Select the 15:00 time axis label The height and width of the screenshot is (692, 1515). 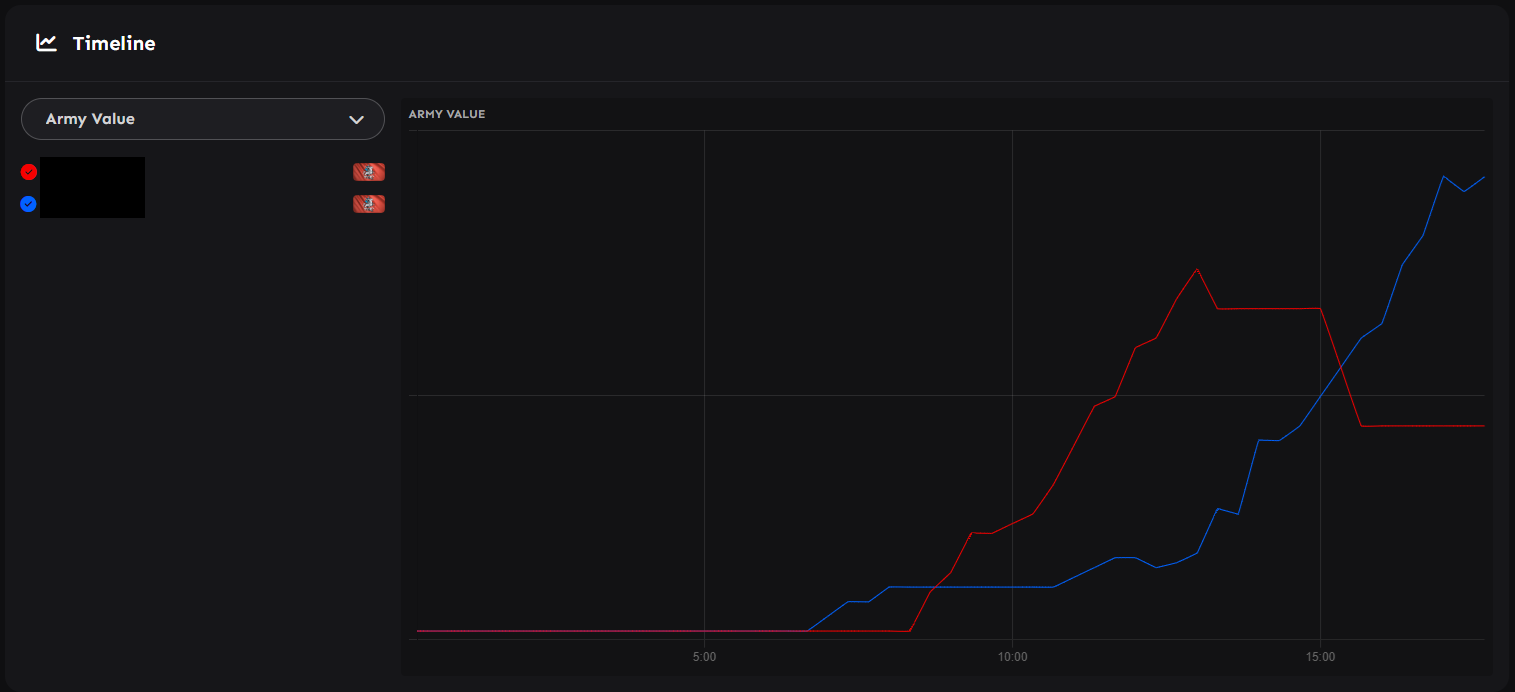click(x=1320, y=657)
